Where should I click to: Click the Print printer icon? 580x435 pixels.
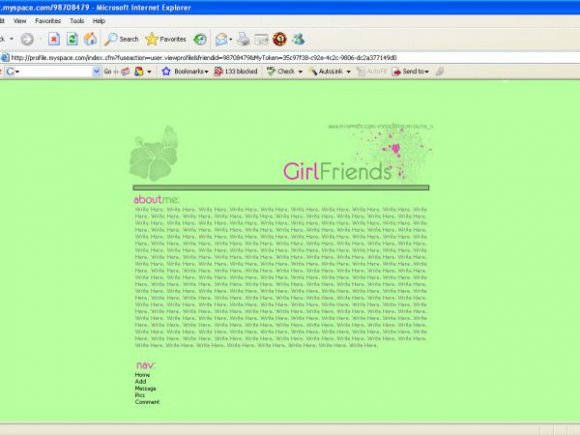(243, 39)
